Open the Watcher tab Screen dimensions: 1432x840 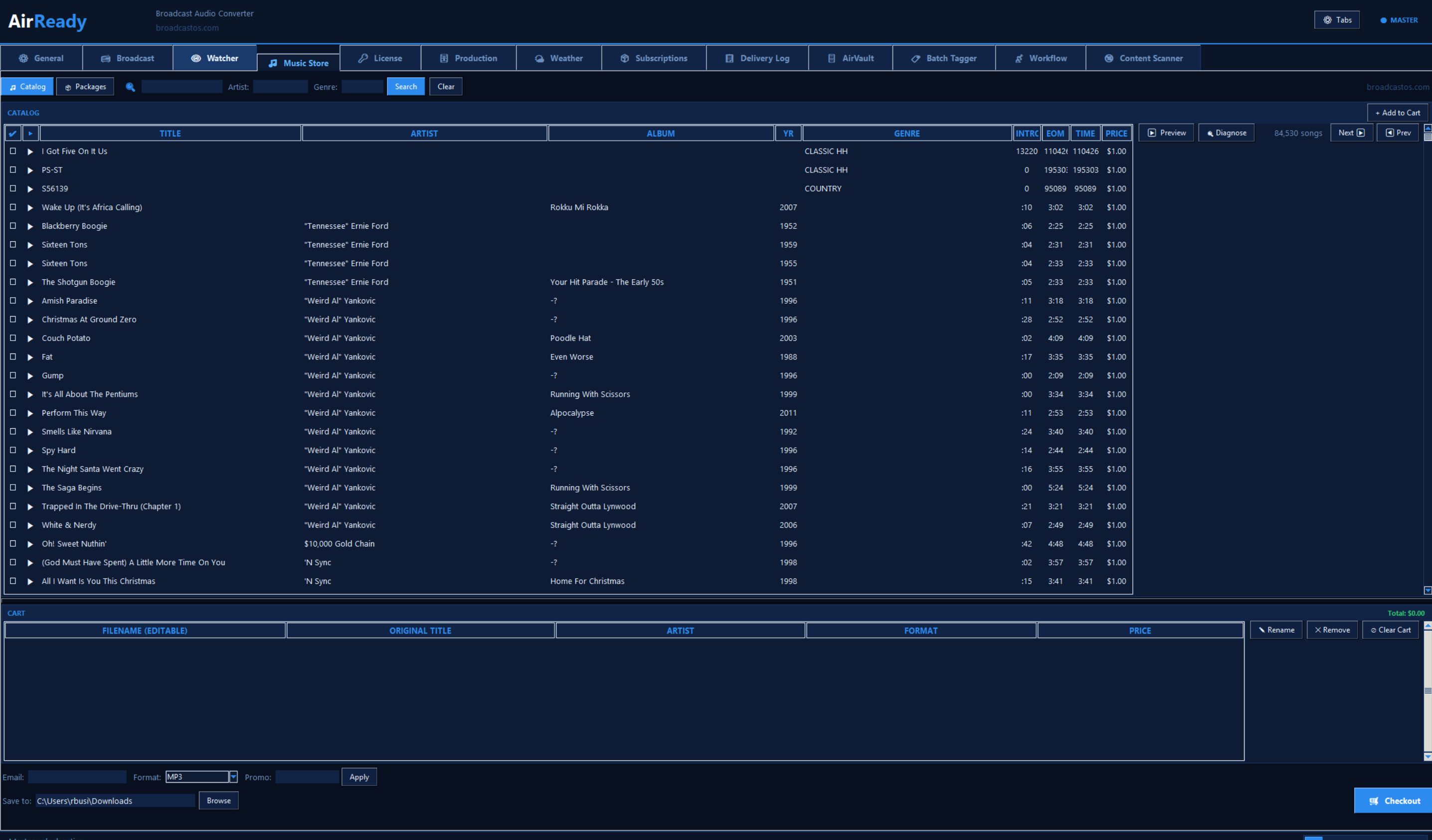click(x=215, y=58)
